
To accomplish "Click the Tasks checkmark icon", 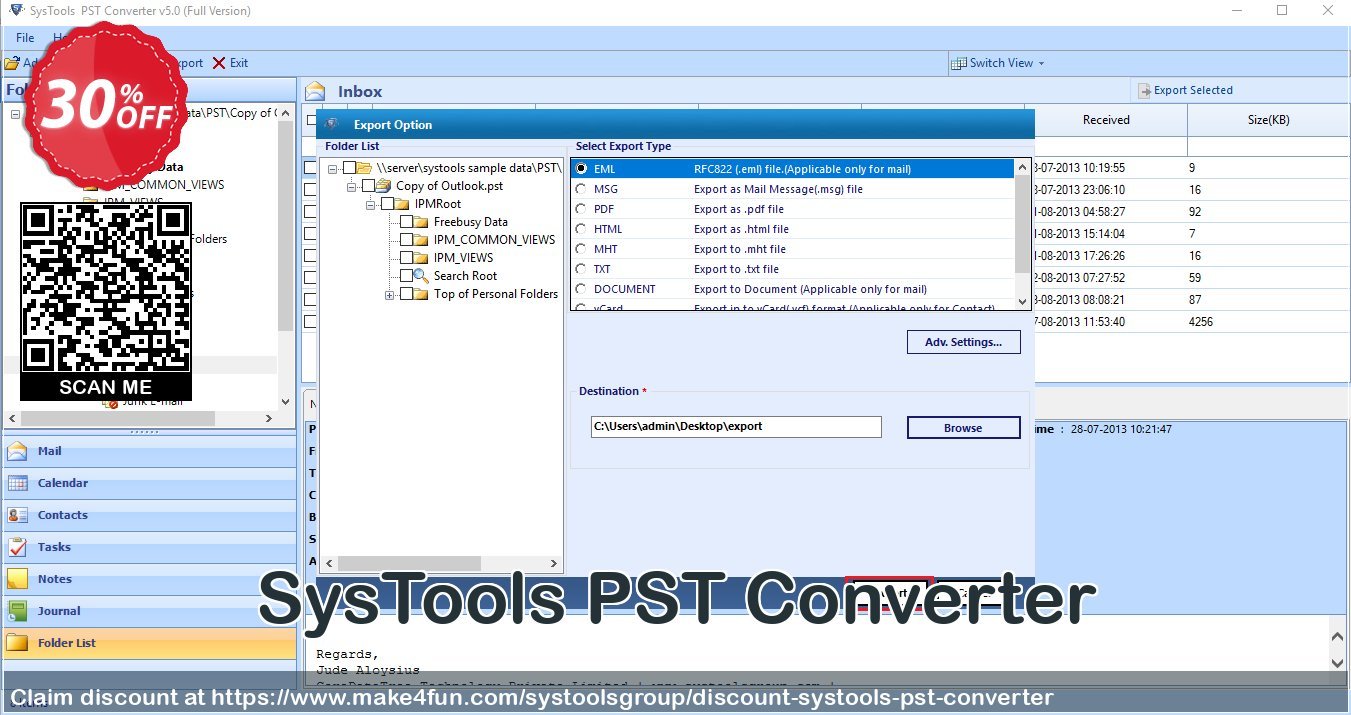I will 17,547.
